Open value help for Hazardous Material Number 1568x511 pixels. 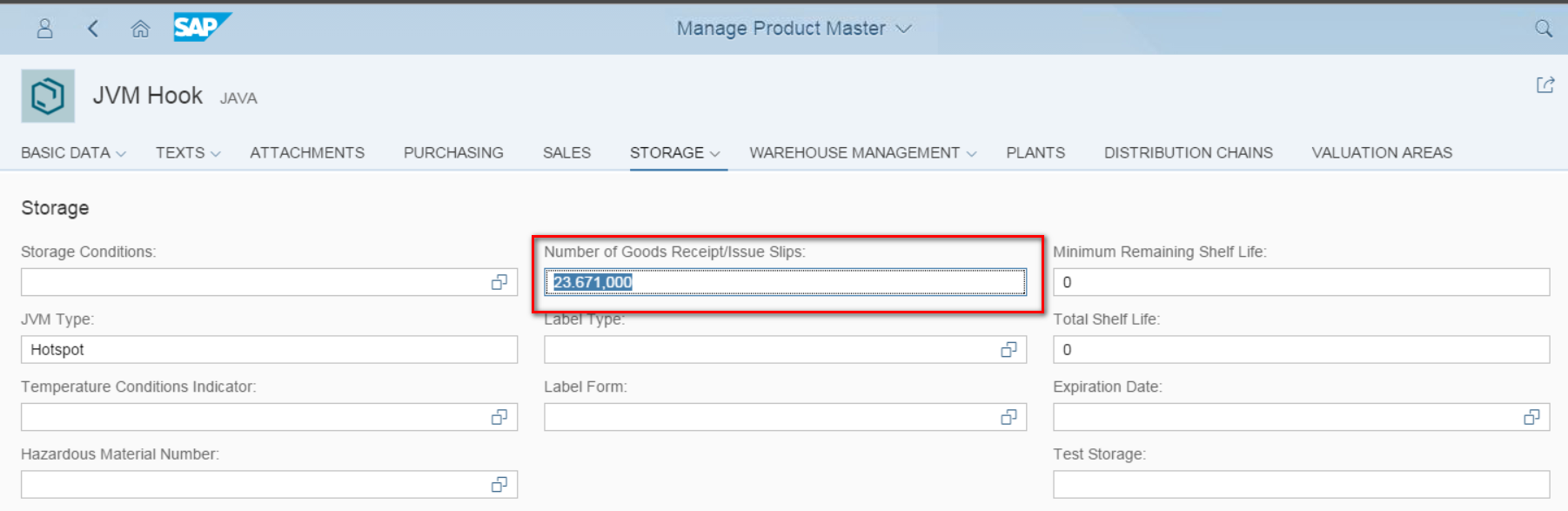[499, 484]
